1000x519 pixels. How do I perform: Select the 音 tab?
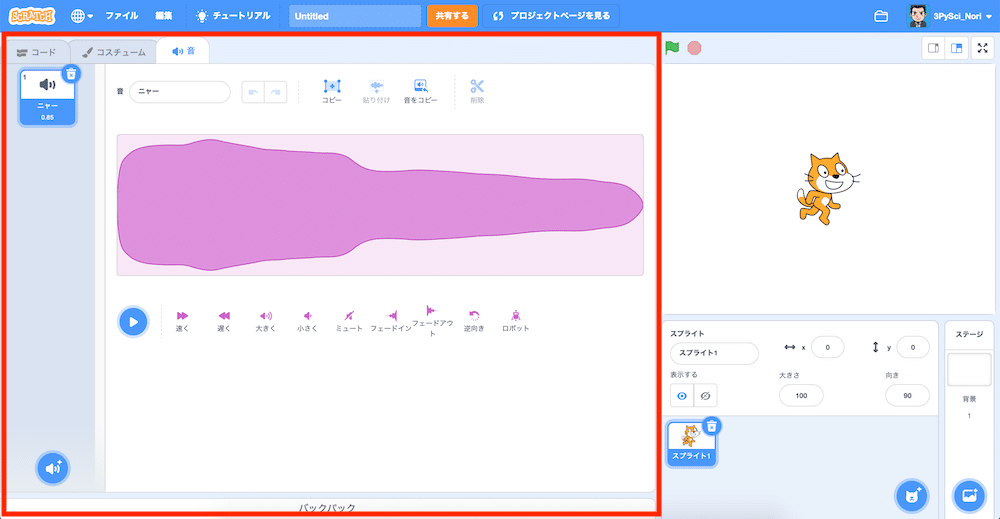coord(184,51)
